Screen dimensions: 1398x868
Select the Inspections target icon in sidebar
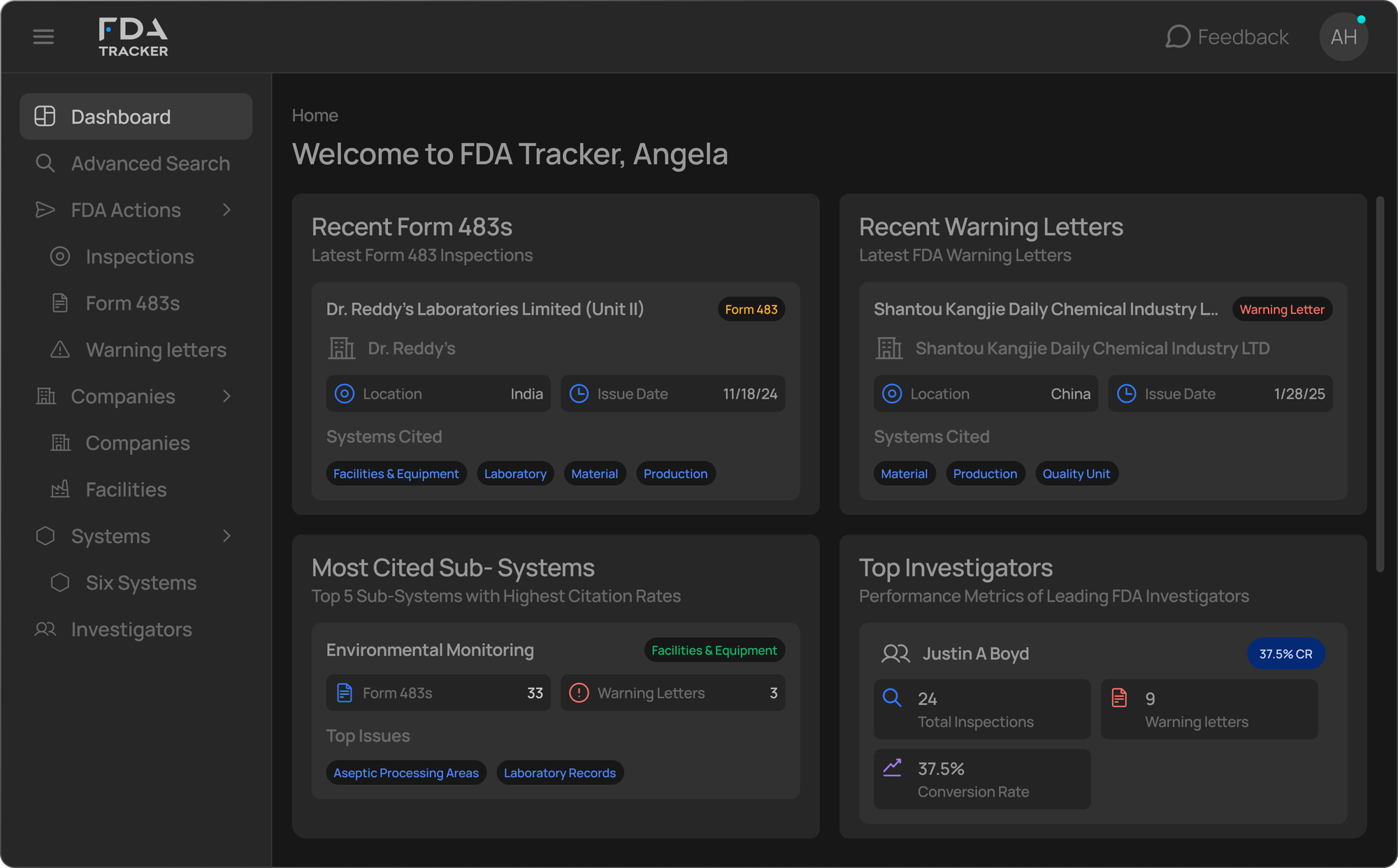click(60, 256)
